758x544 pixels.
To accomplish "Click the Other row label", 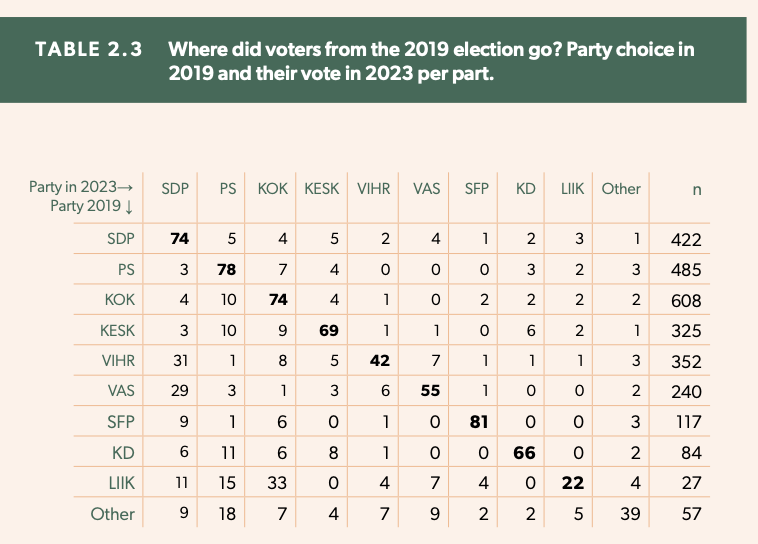I will coord(113,514).
